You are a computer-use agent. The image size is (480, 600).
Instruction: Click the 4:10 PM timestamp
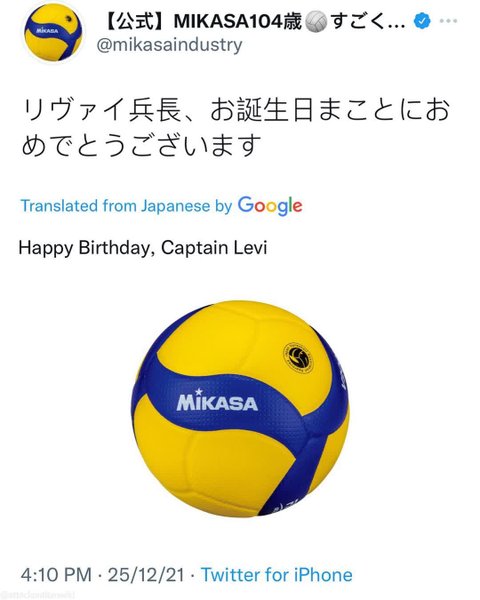tap(56, 575)
